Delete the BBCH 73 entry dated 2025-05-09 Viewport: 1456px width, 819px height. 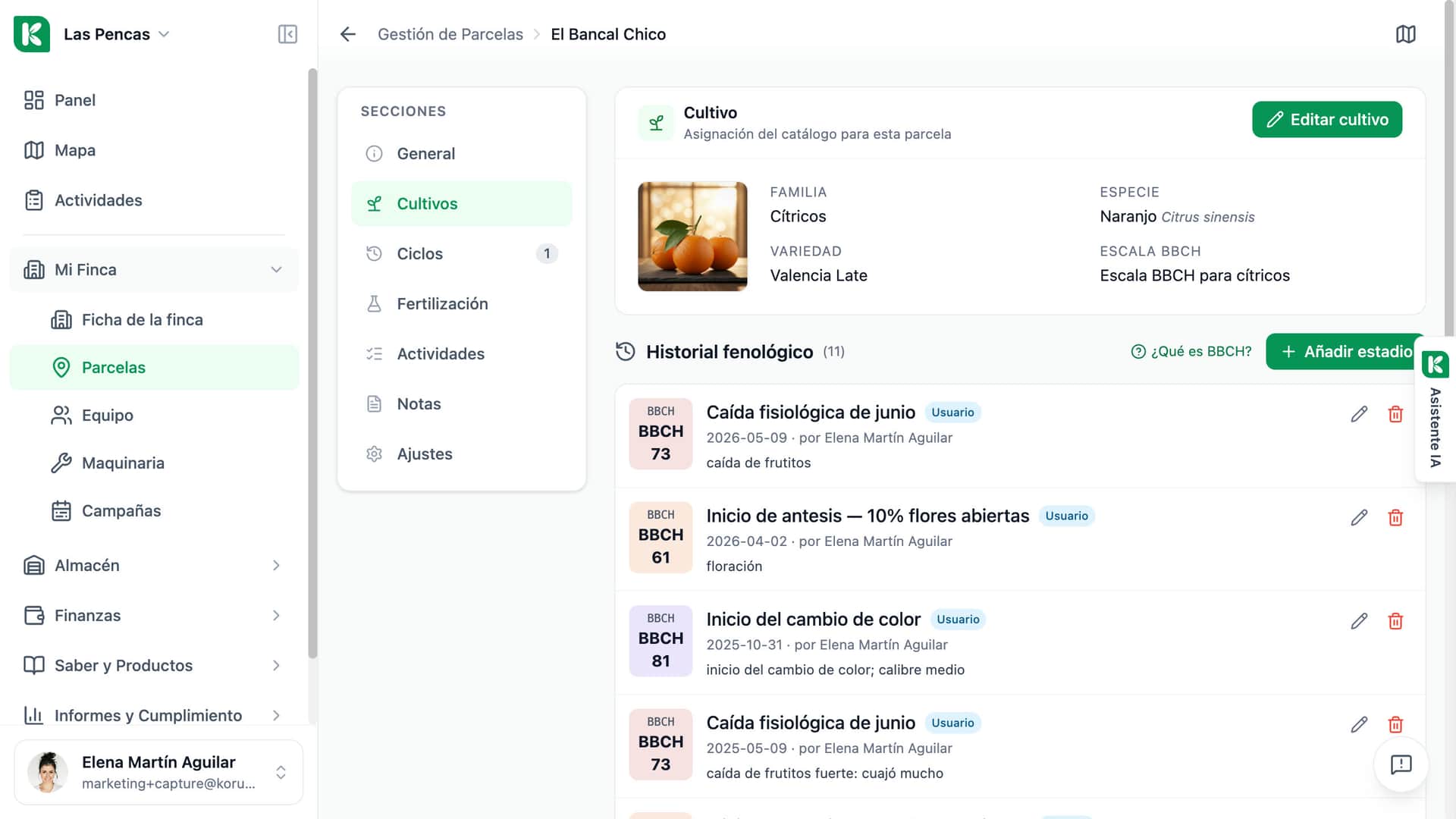[x=1395, y=724]
